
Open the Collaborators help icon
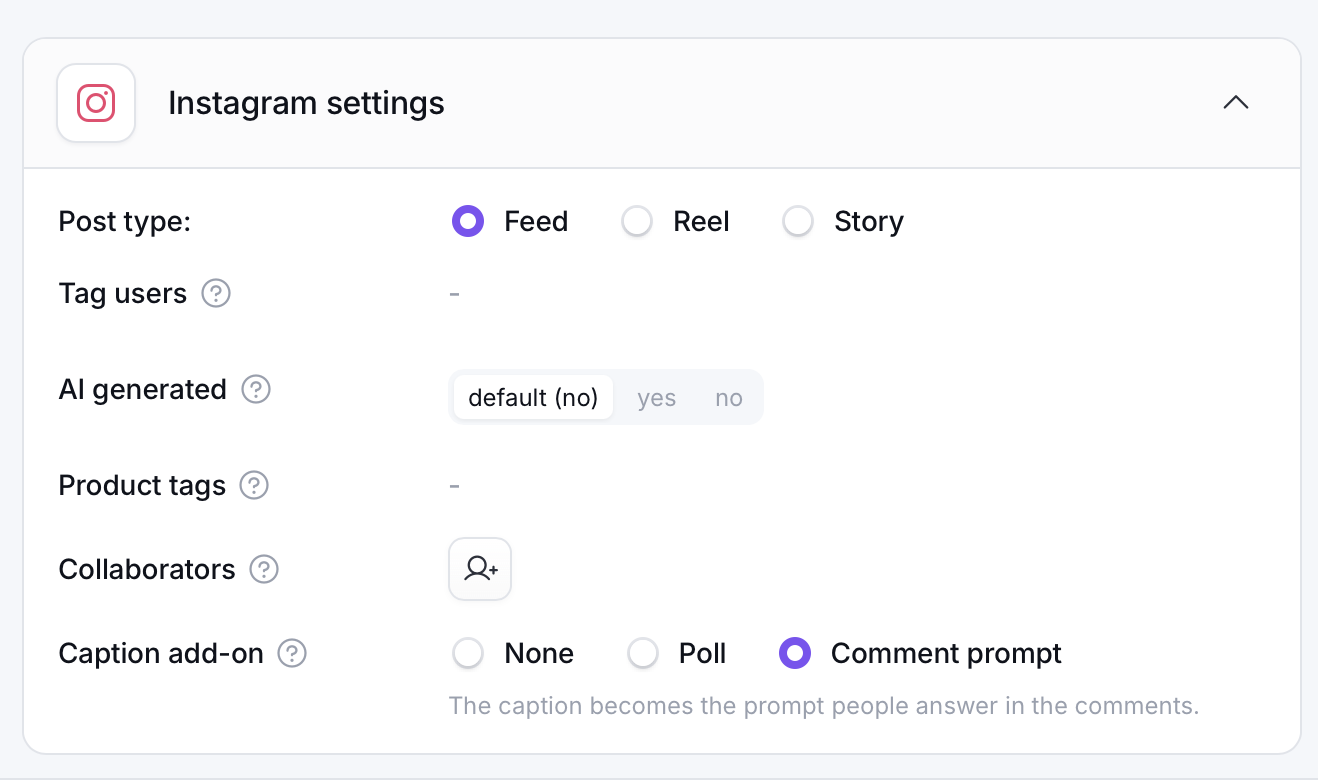[264, 570]
